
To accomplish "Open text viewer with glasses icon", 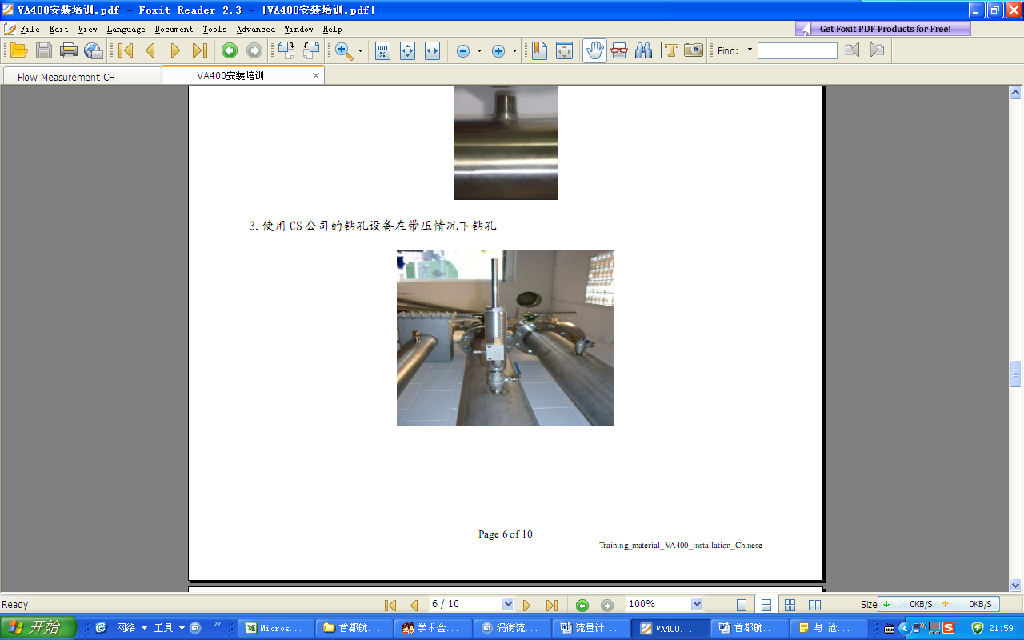I will pos(619,50).
